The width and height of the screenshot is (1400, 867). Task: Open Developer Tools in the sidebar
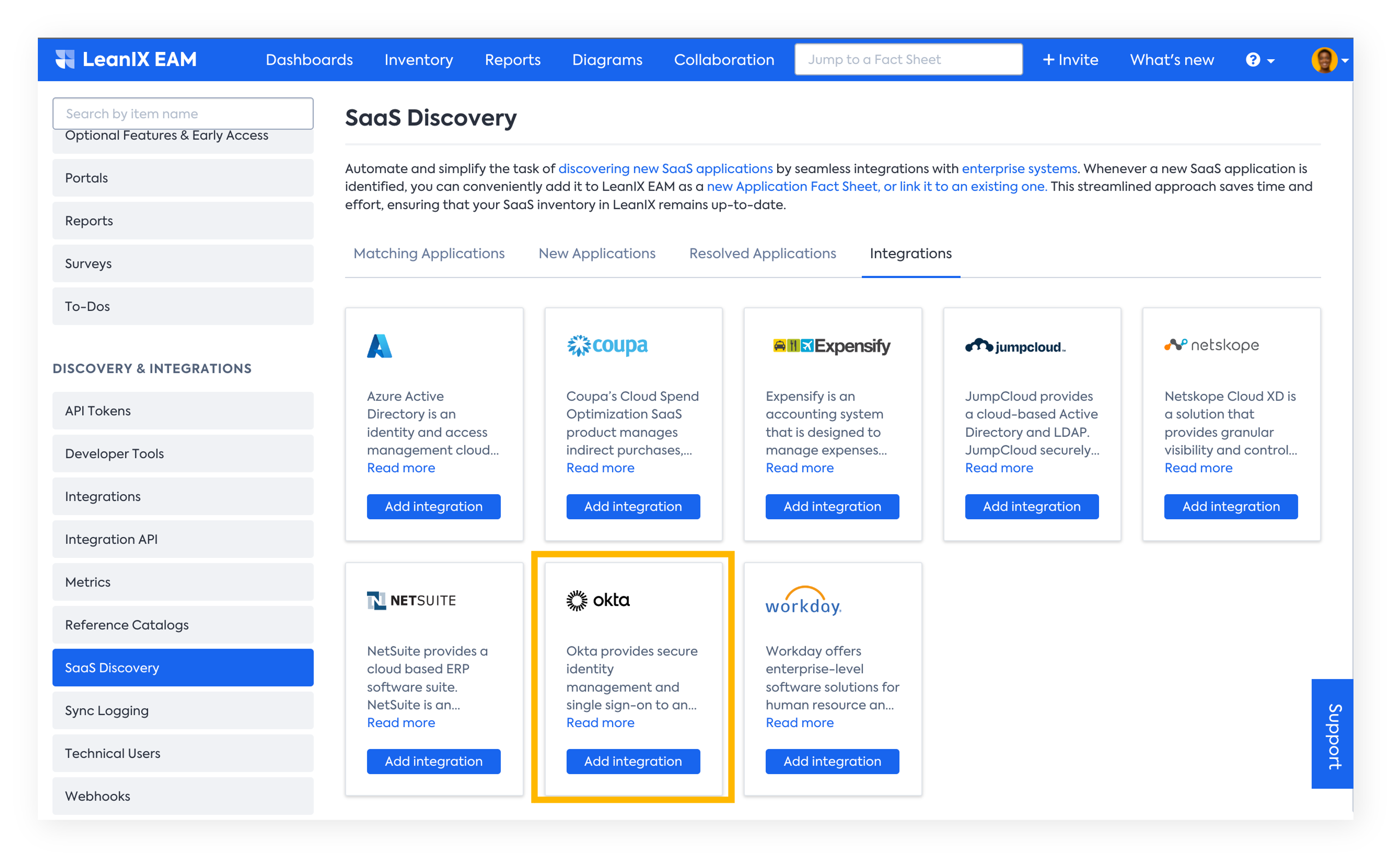coord(183,454)
